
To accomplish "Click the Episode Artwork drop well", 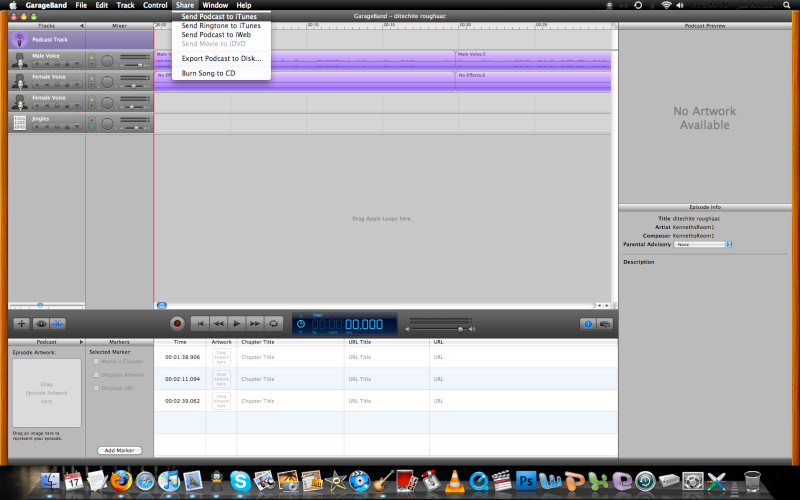I will pos(46,393).
